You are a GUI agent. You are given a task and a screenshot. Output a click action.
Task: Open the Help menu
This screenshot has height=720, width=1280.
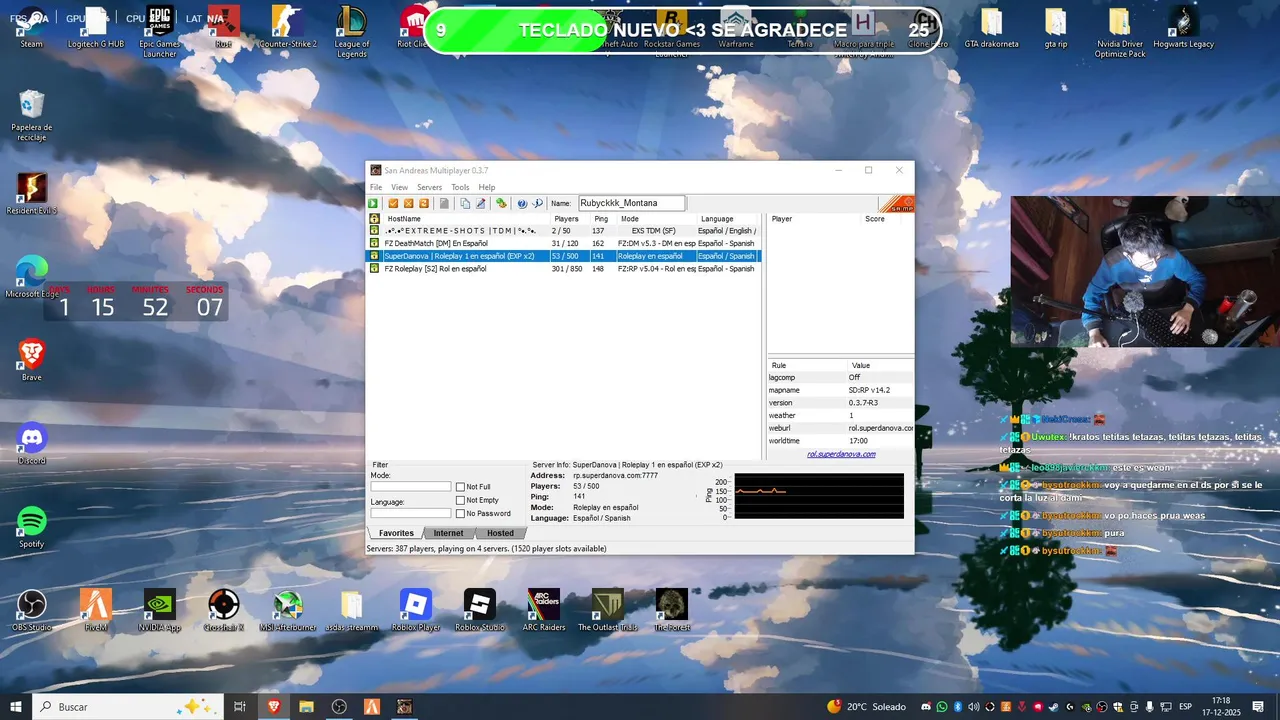(x=487, y=187)
